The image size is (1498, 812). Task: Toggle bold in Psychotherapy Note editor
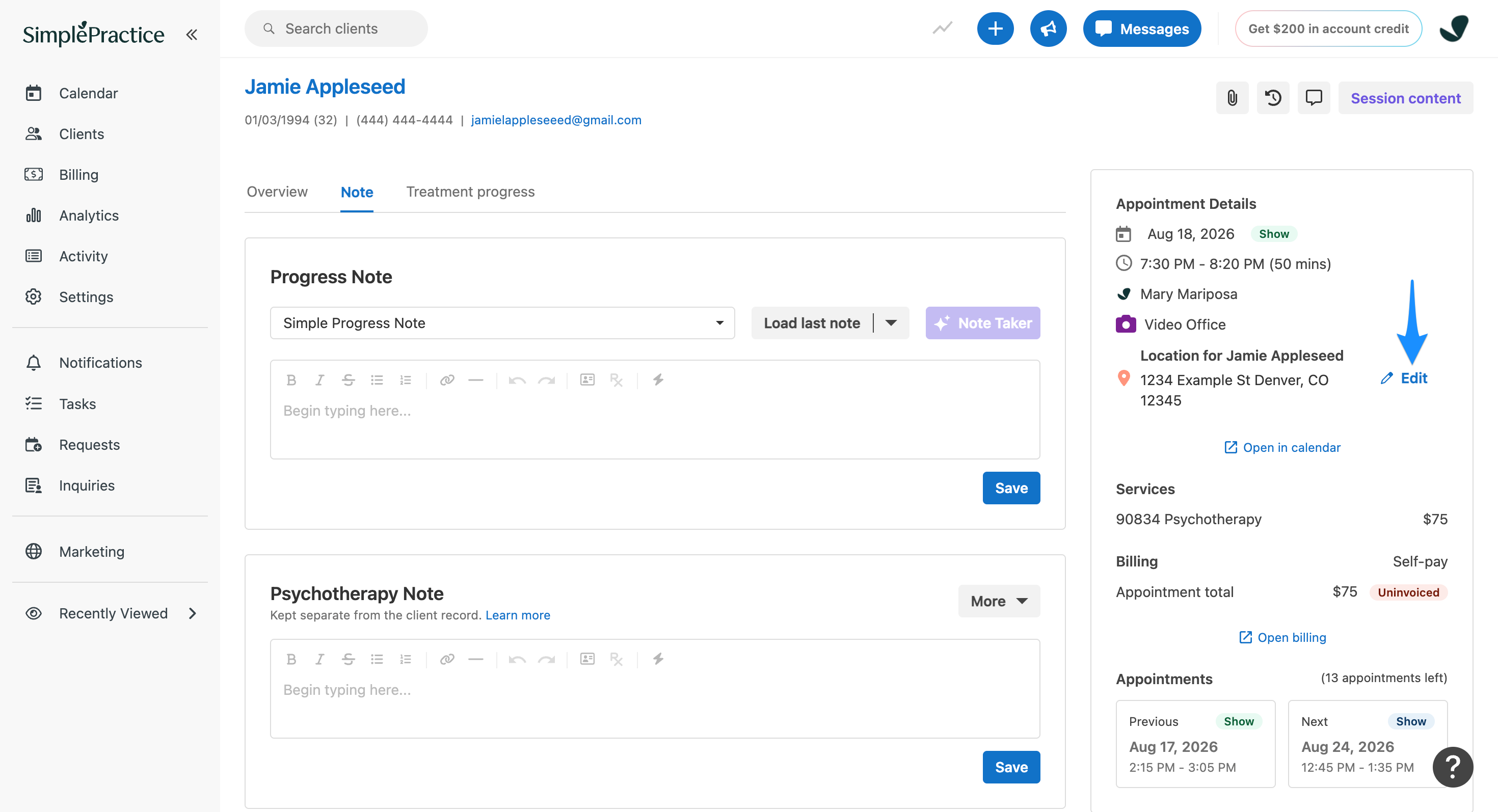pyautogui.click(x=291, y=659)
